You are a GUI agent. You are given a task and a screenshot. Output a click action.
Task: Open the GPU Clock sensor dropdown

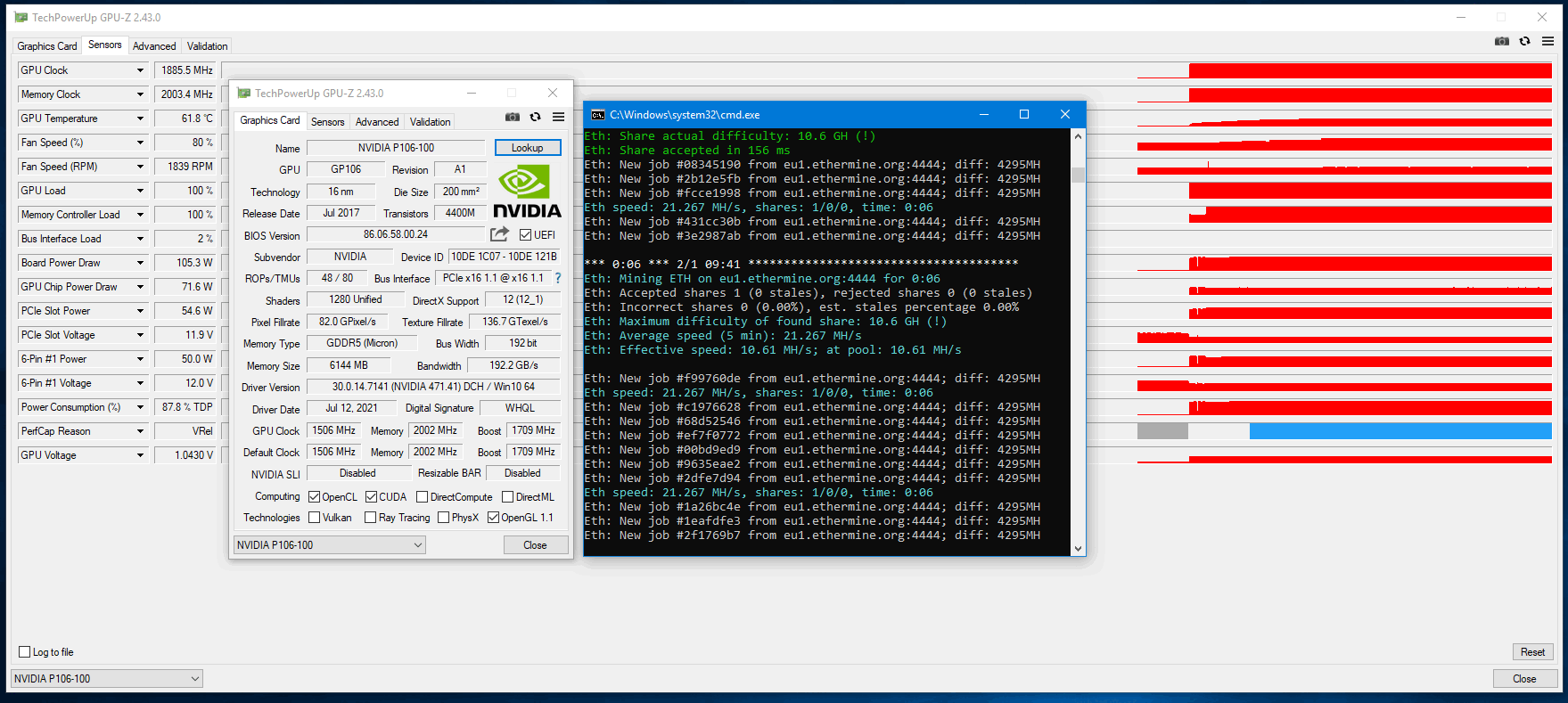(140, 70)
